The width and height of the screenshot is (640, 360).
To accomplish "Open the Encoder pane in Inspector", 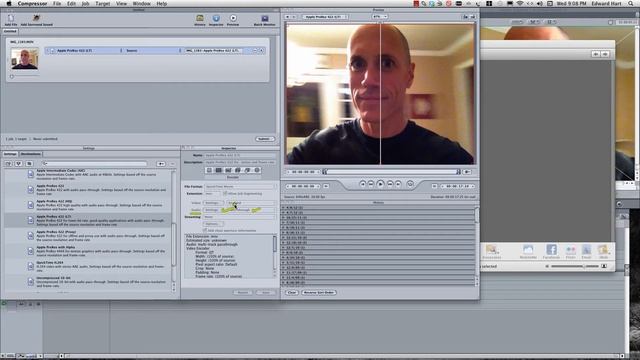I will 218,170.
